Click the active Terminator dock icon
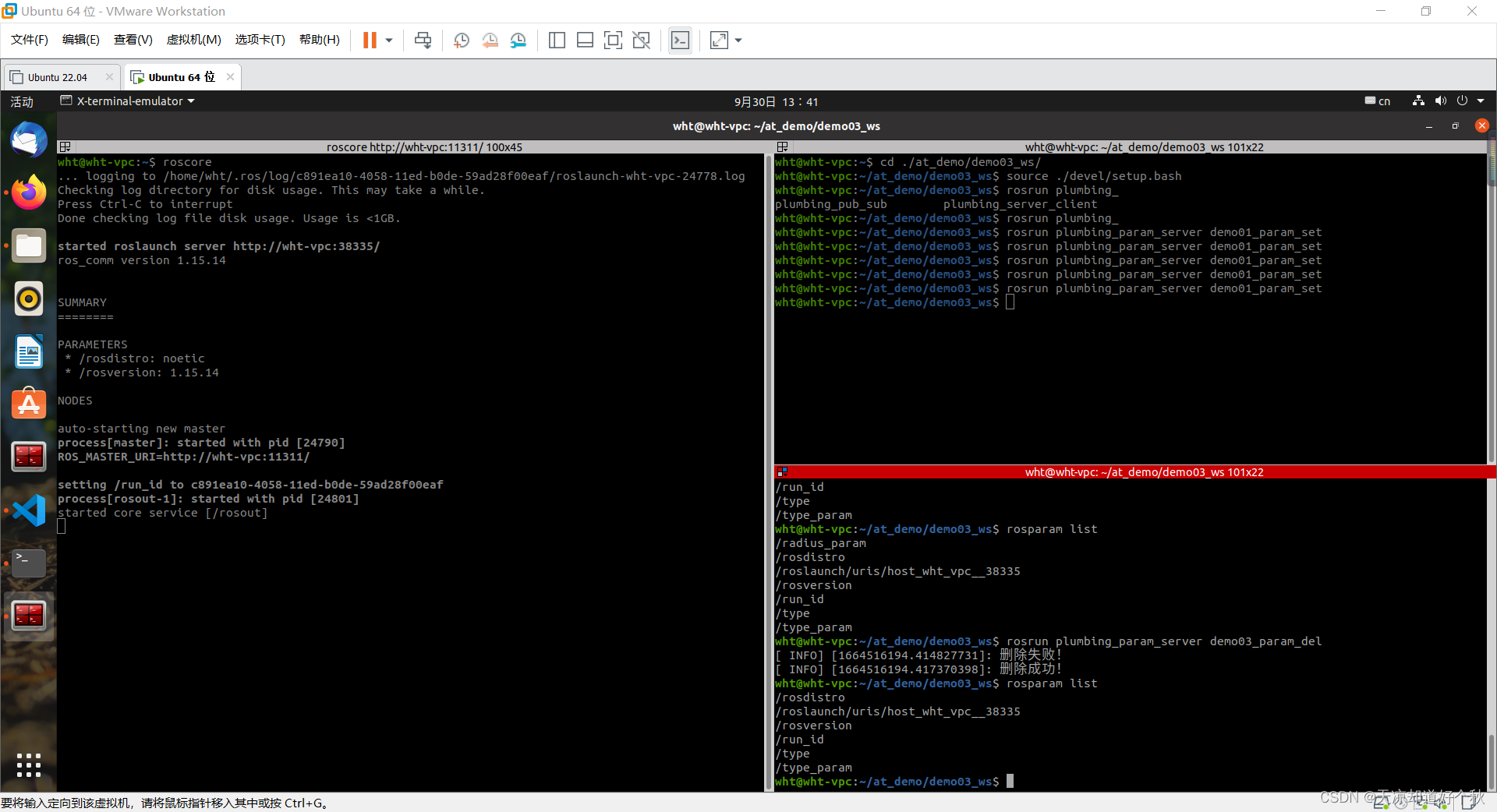The image size is (1497, 812). pos(29,616)
